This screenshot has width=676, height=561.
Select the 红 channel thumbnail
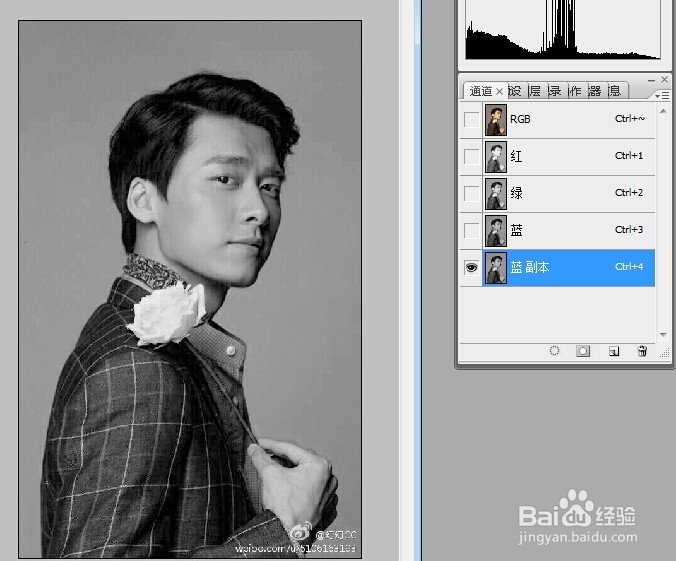[x=496, y=157]
